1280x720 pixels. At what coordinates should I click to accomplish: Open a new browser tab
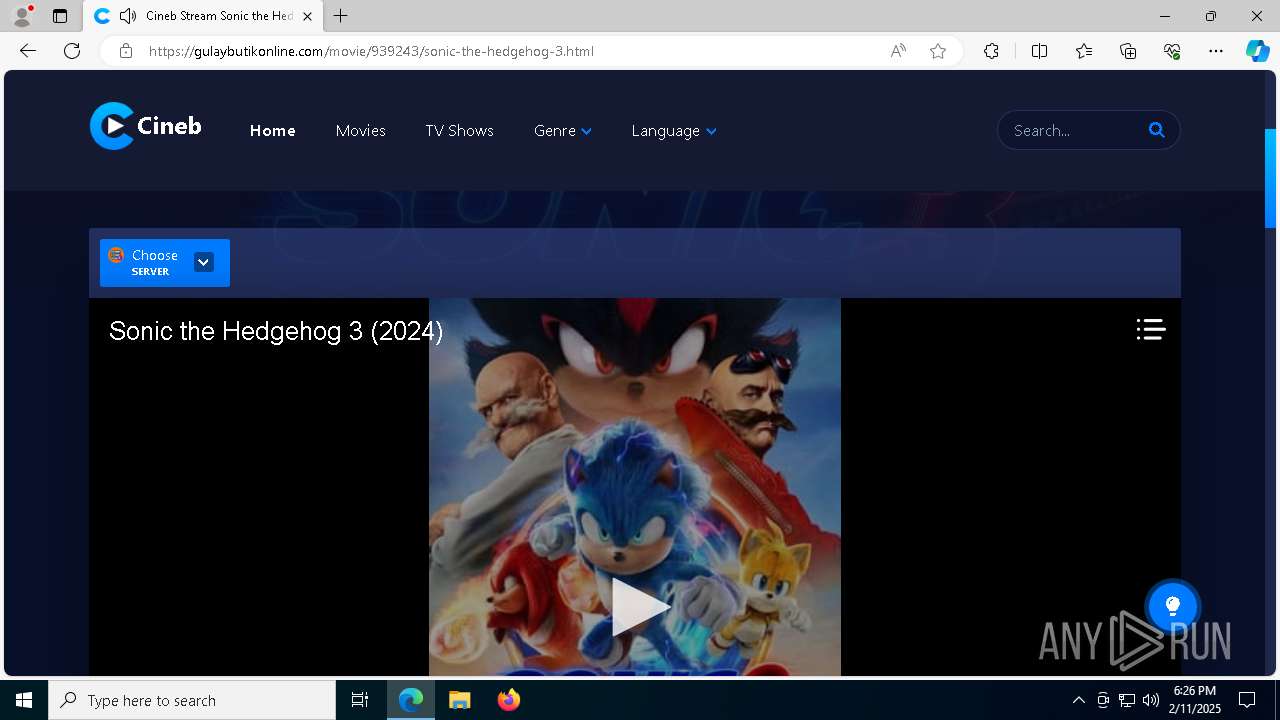coord(341,16)
